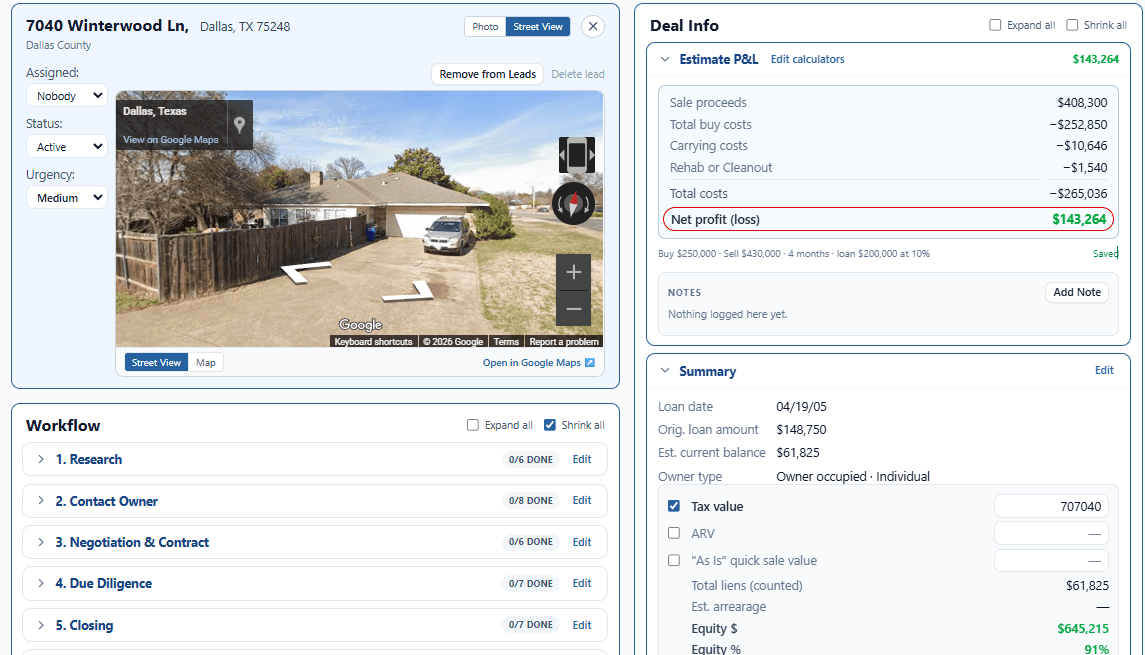Open the Urgency dropdown set to Medium
Screen dimensions: 1145x655
point(67,198)
